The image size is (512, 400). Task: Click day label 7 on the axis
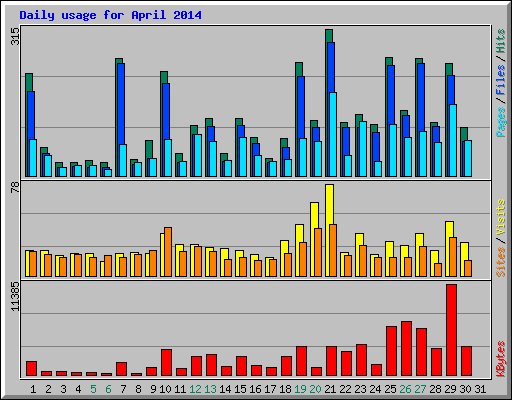(123, 389)
